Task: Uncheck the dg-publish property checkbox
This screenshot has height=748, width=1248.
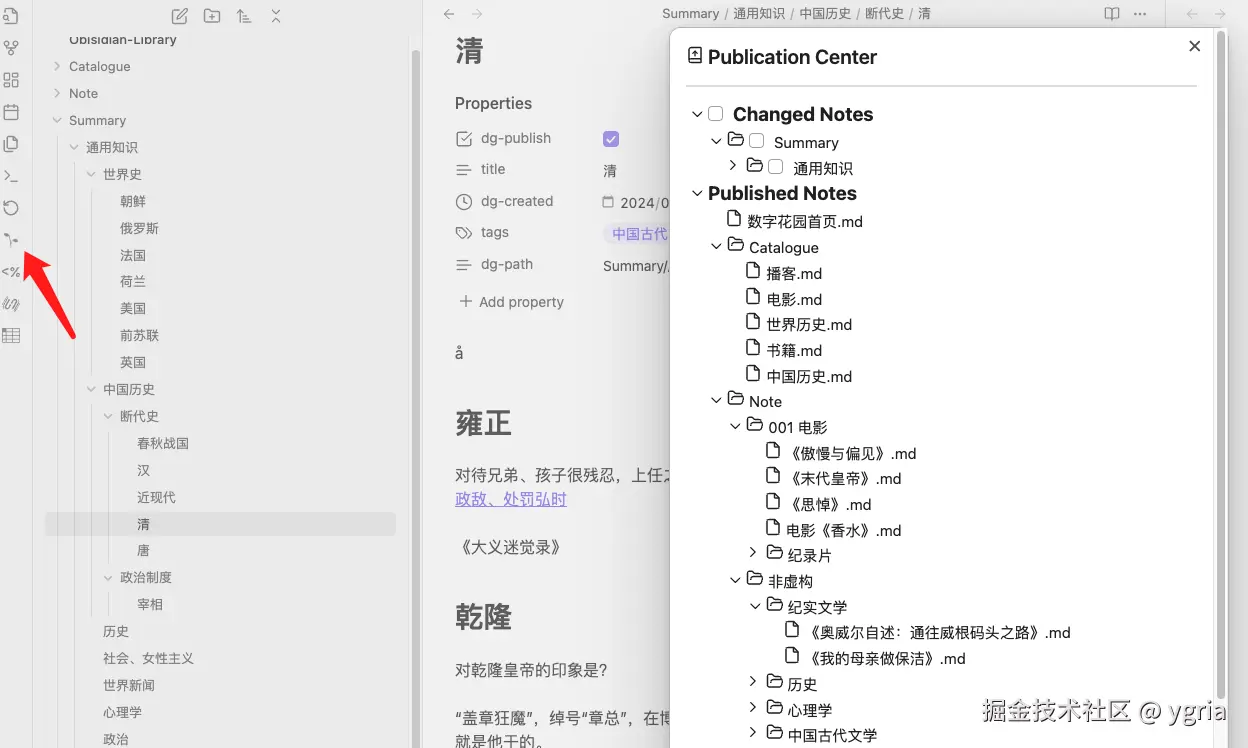Action: (611, 139)
